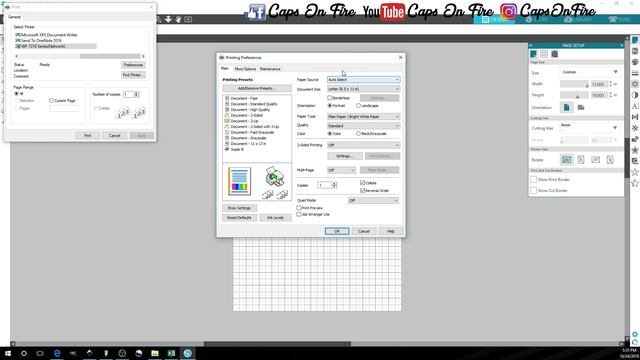This screenshot has width=640, height=360.
Task: Select Portrait orientation radio button
Action: [x=330, y=106]
